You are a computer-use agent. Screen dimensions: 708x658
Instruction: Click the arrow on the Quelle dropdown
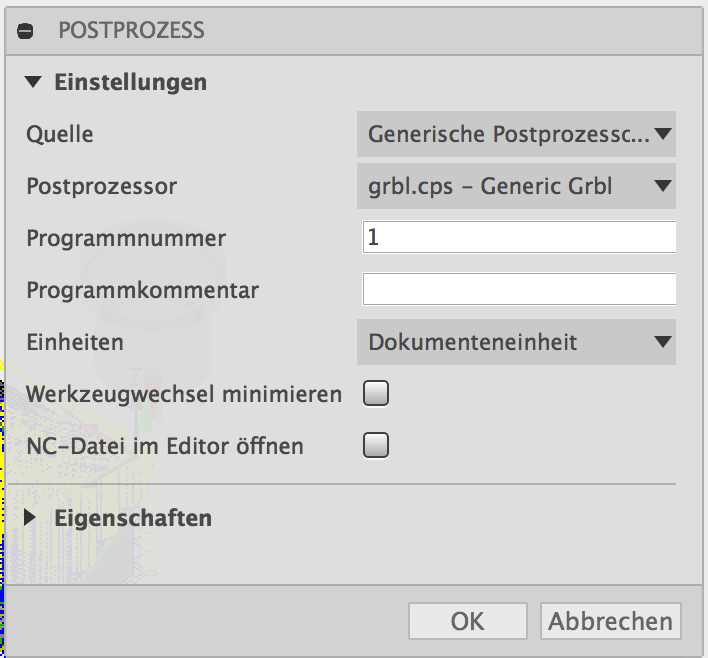pos(662,134)
